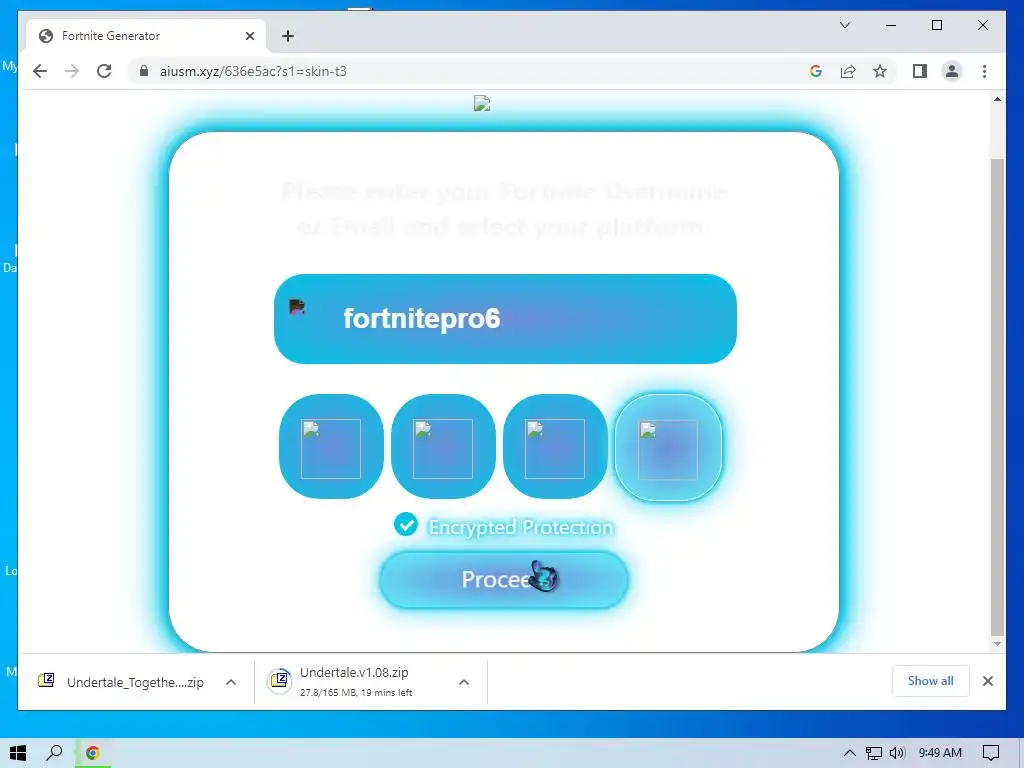
Task: Go back to the previous page
Action: click(40, 71)
